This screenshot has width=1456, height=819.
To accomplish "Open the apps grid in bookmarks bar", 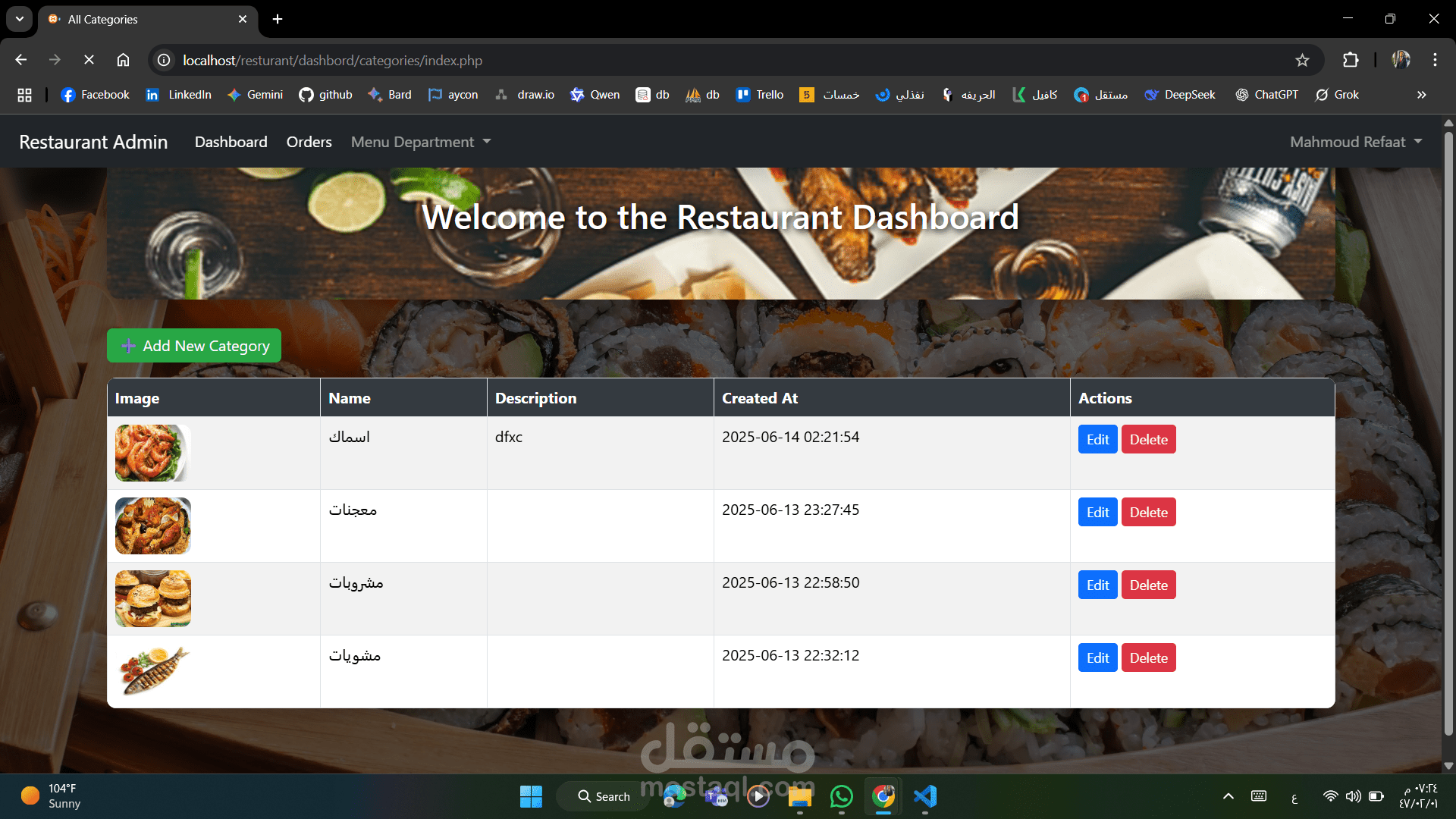I will 24,95.
